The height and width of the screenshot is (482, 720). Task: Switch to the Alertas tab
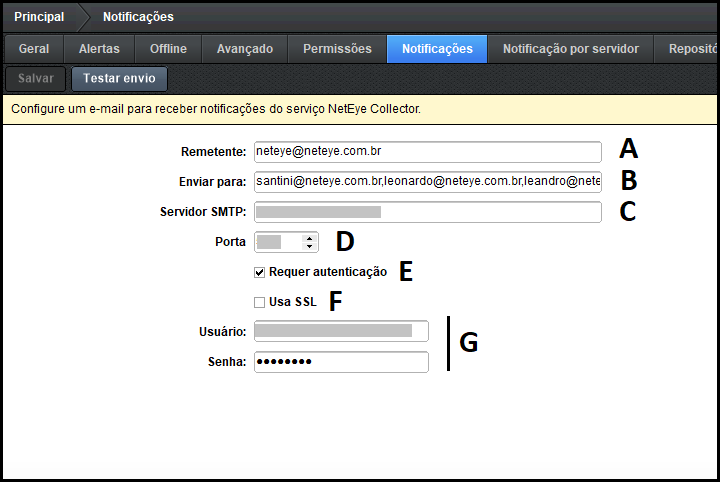click(99, 49)
